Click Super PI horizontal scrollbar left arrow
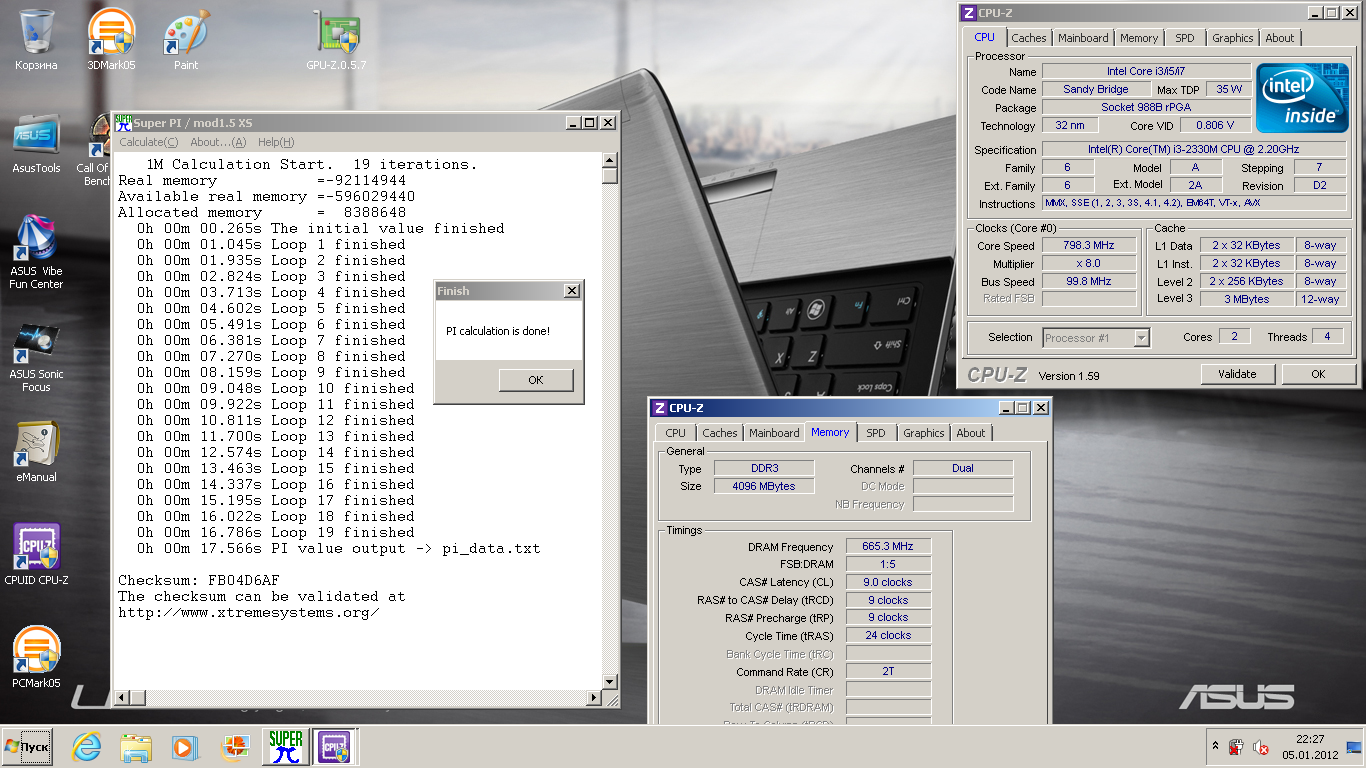 pyautogui.click(x=120, y=697)
